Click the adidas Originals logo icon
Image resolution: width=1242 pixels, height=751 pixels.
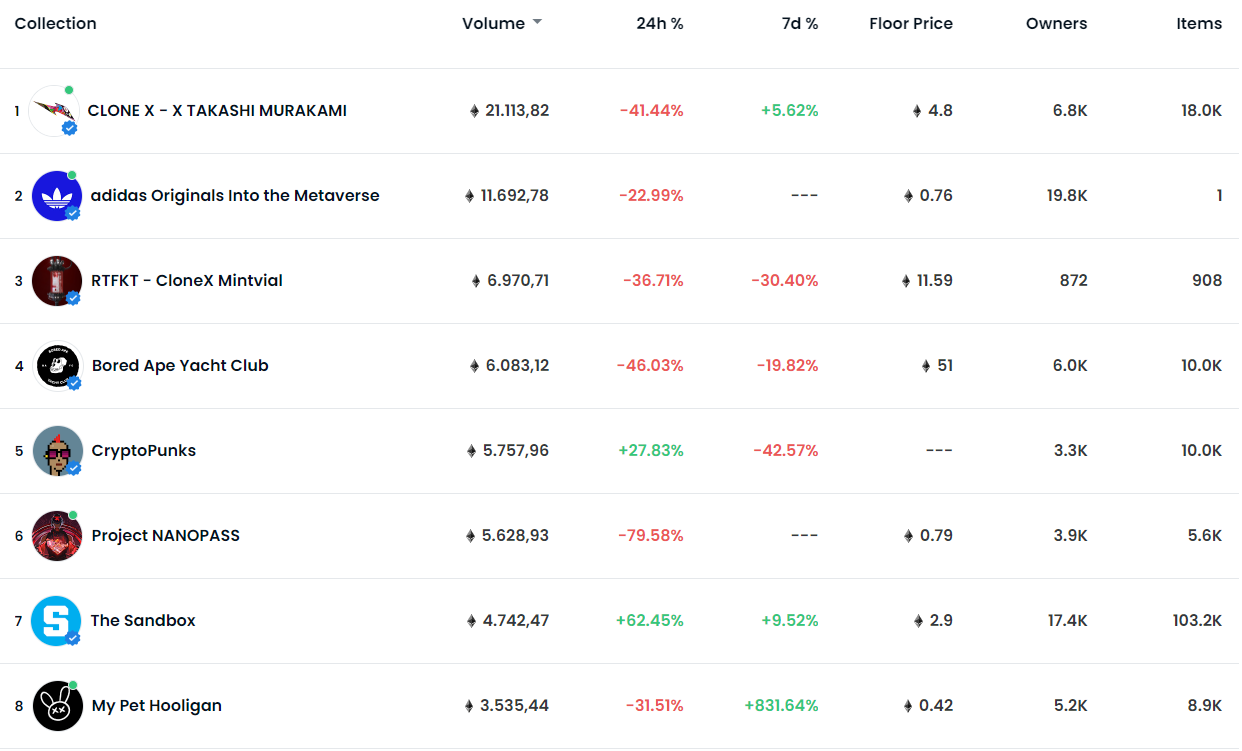(x=56, y=196)
